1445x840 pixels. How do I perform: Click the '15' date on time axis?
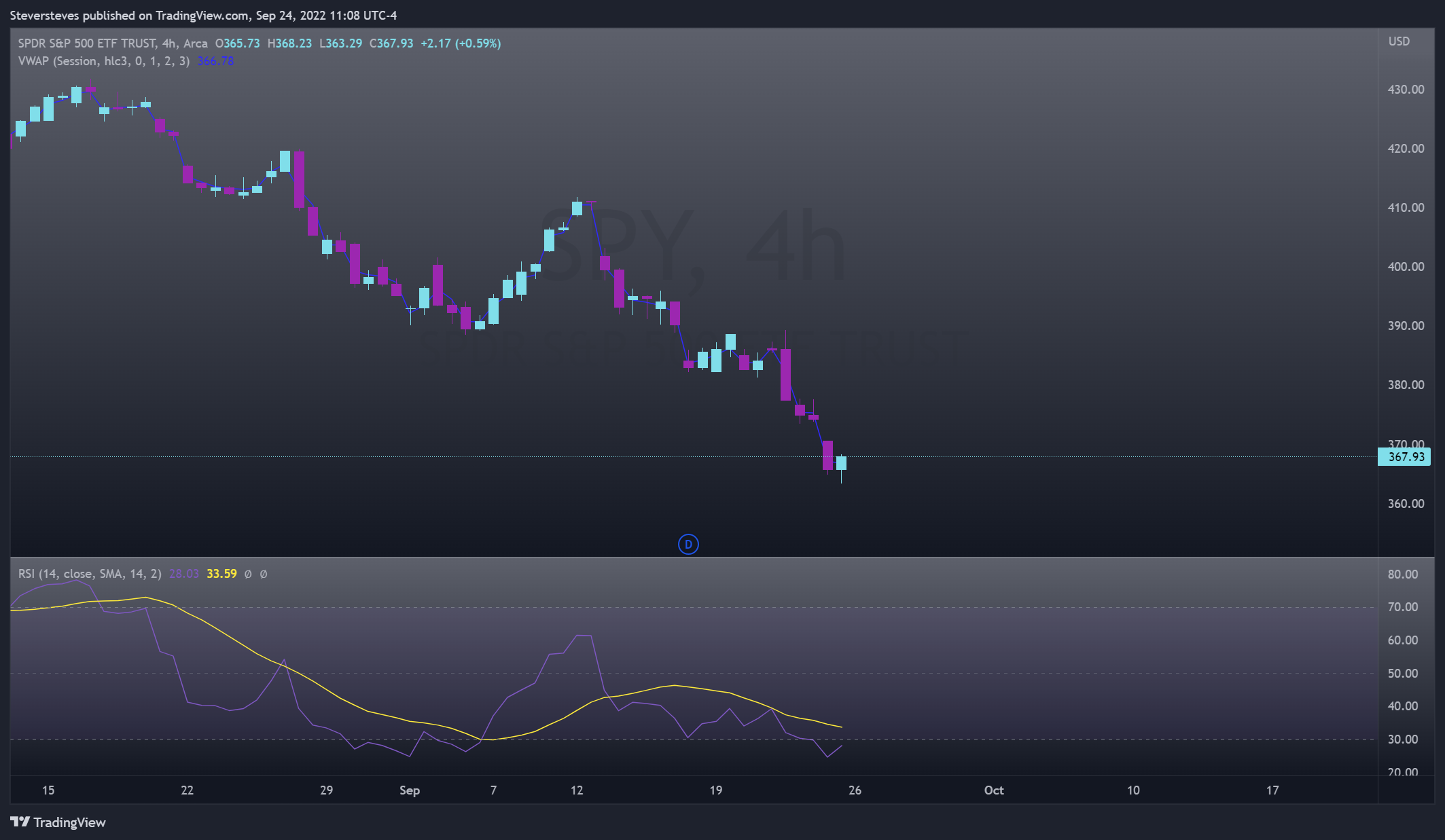pos(48,790)
